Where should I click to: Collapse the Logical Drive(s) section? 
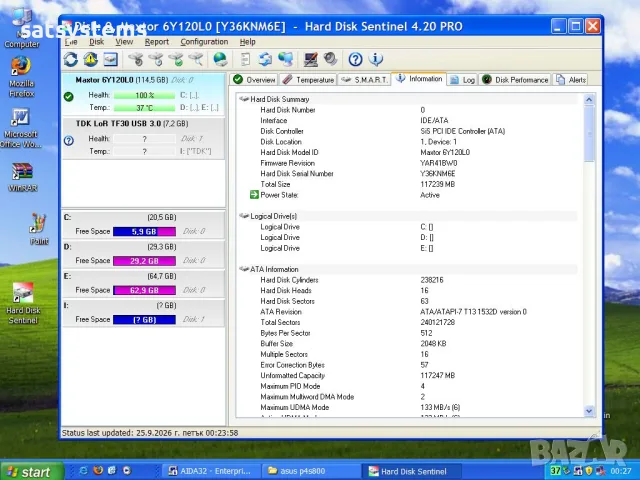click(244, 216)
